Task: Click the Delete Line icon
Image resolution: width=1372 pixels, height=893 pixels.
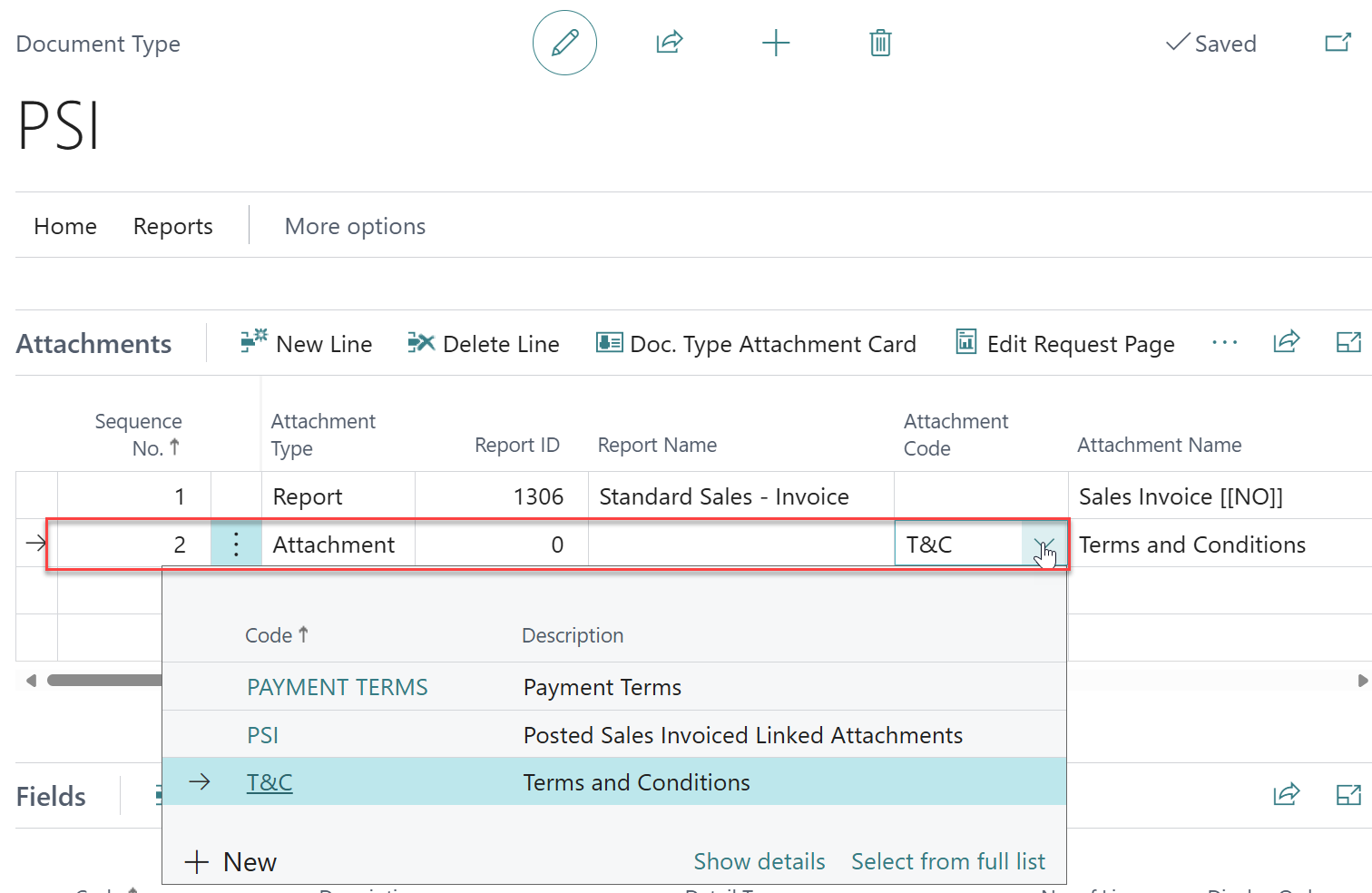Action: [x=421, y=343]
